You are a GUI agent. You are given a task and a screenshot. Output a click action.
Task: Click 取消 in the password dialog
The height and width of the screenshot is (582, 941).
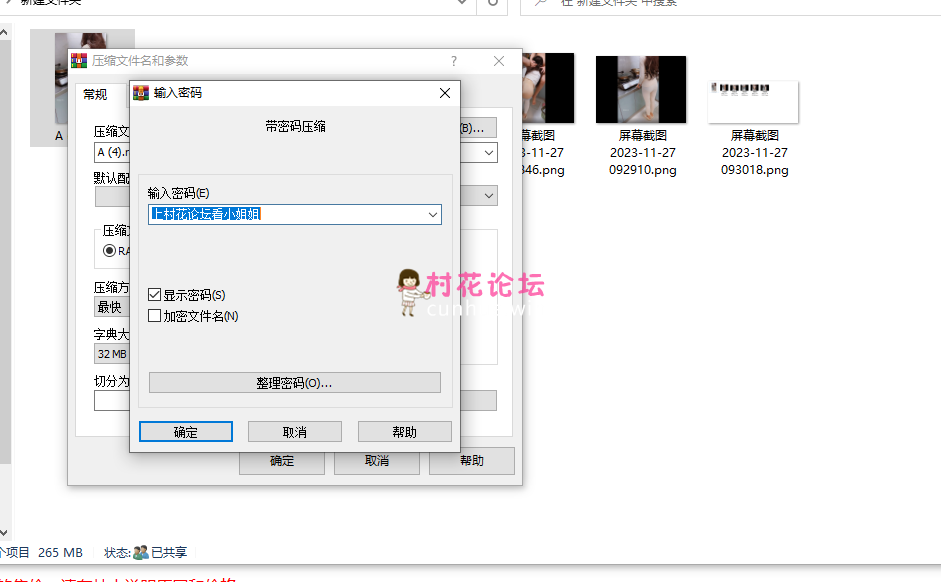[295, 432]
